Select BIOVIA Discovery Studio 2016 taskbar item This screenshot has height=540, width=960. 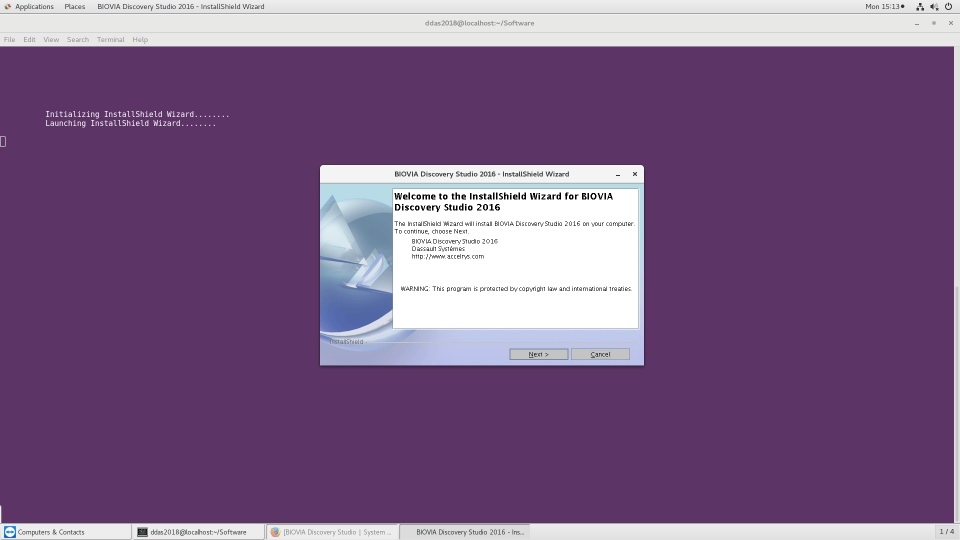point(465,532)
